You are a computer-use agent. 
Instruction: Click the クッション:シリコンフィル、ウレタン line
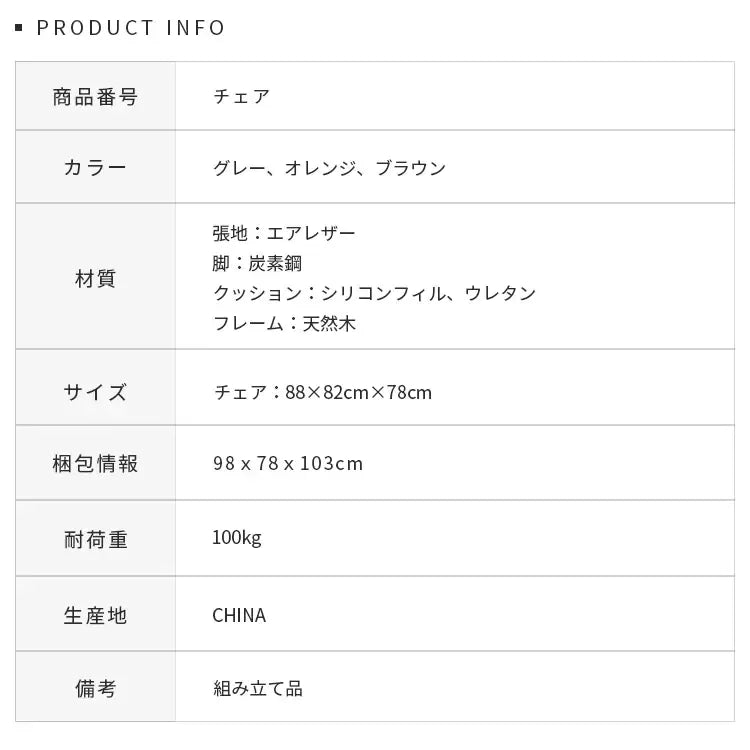click(374, 293)
